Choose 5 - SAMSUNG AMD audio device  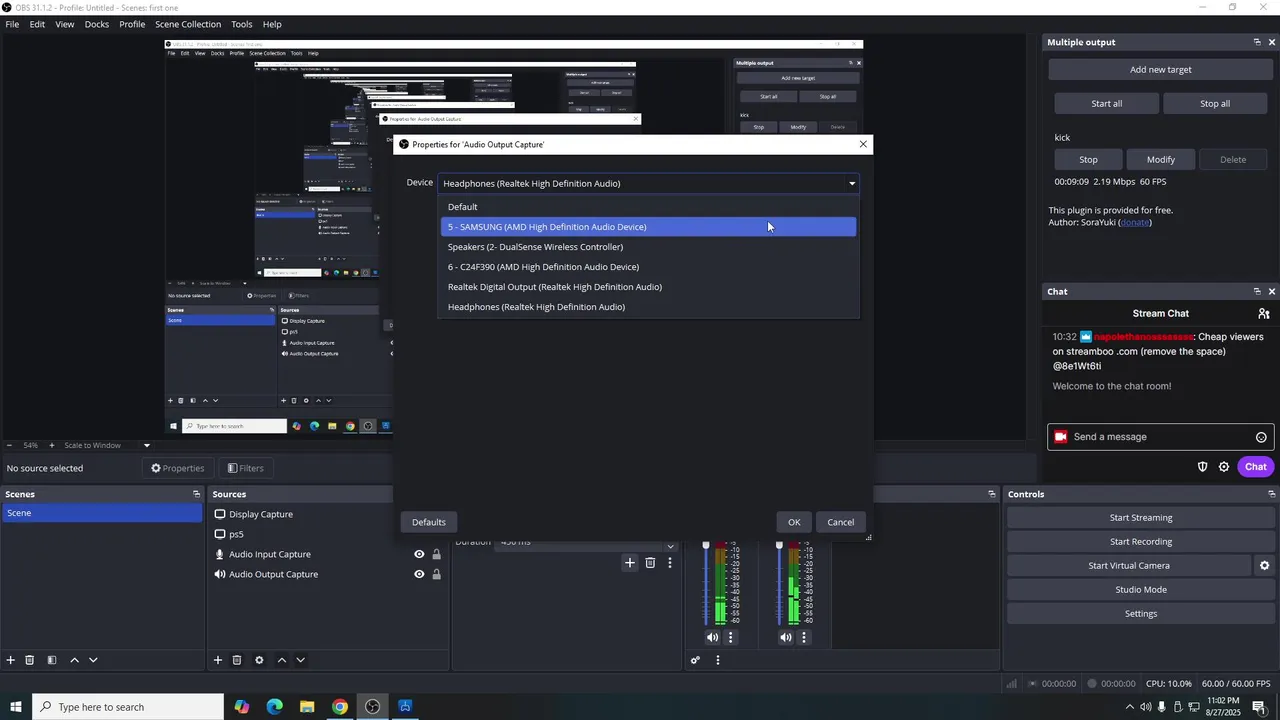coord(649,227)
